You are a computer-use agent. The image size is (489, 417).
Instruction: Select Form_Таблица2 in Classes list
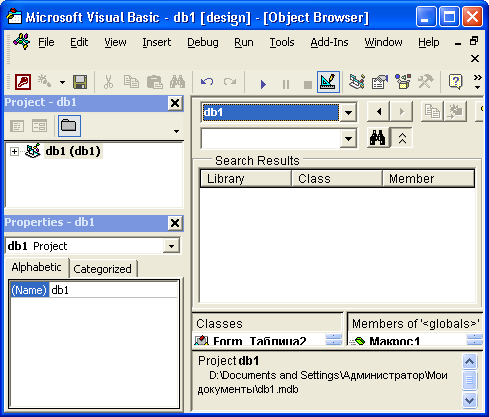(x=259, y=341)
